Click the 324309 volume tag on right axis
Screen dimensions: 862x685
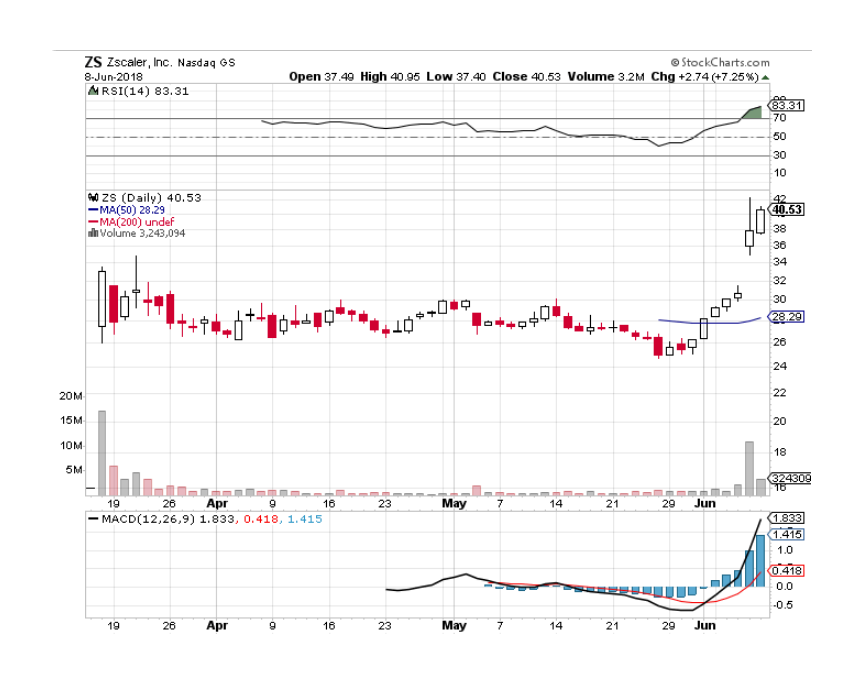(x=791, y=478)
